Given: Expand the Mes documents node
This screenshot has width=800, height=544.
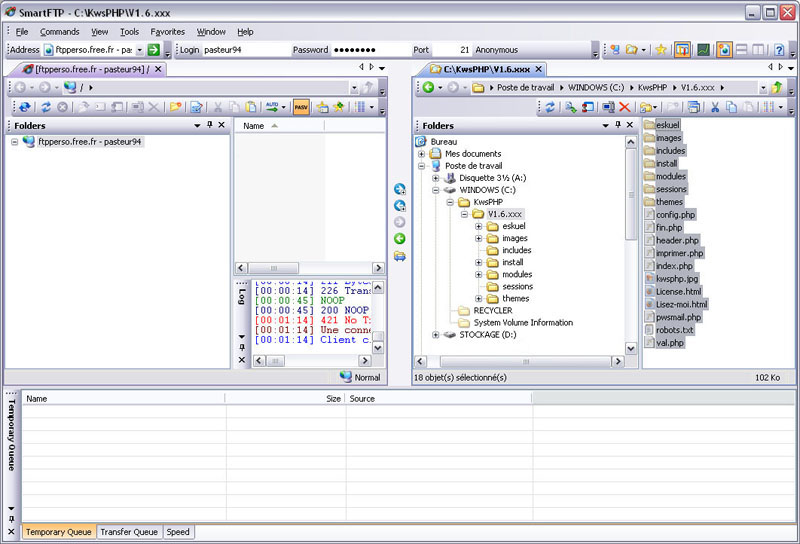Looking at the screenshot, I should [x=421, y=154].
